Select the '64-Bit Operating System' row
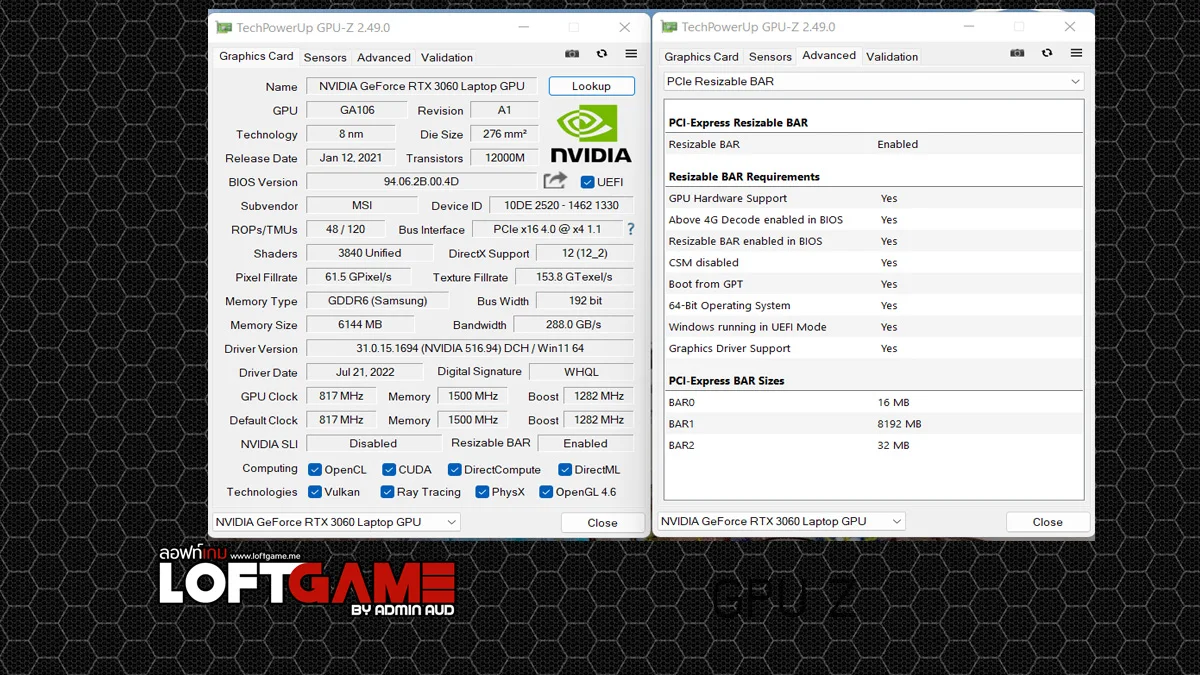The width and height of the screenshot is (1200, 675). tap(874, 306)
